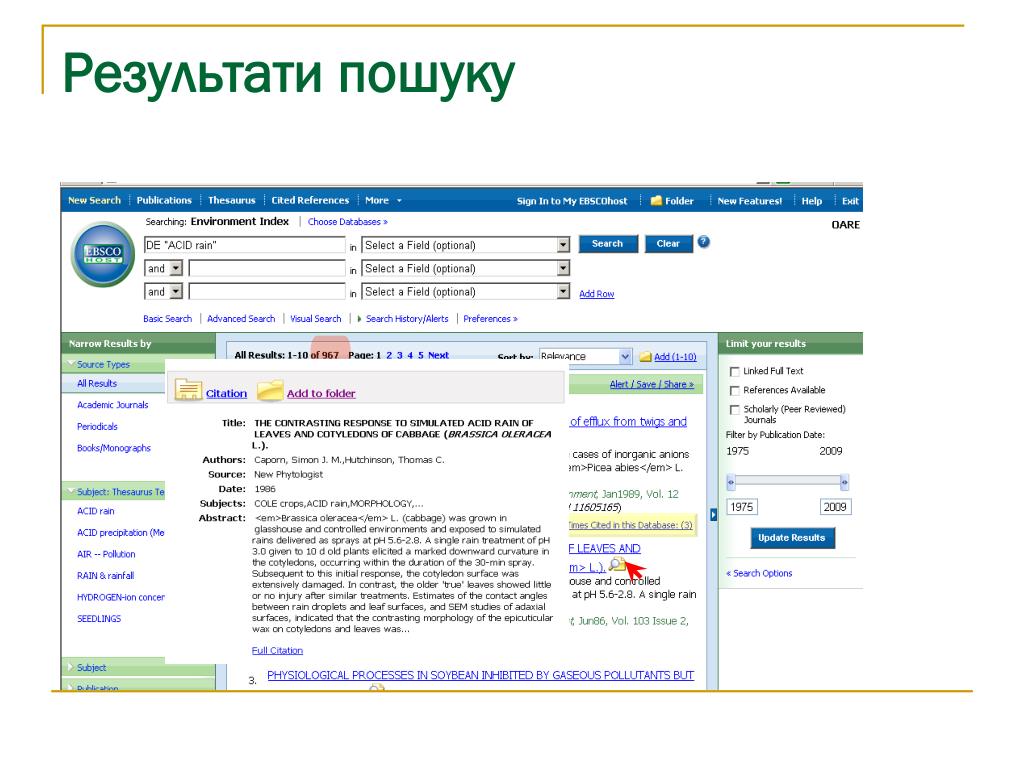Enable the References Available checkbox
Image resolution: width=1024 pixels, height=768 pixels.
click(735, 391)
